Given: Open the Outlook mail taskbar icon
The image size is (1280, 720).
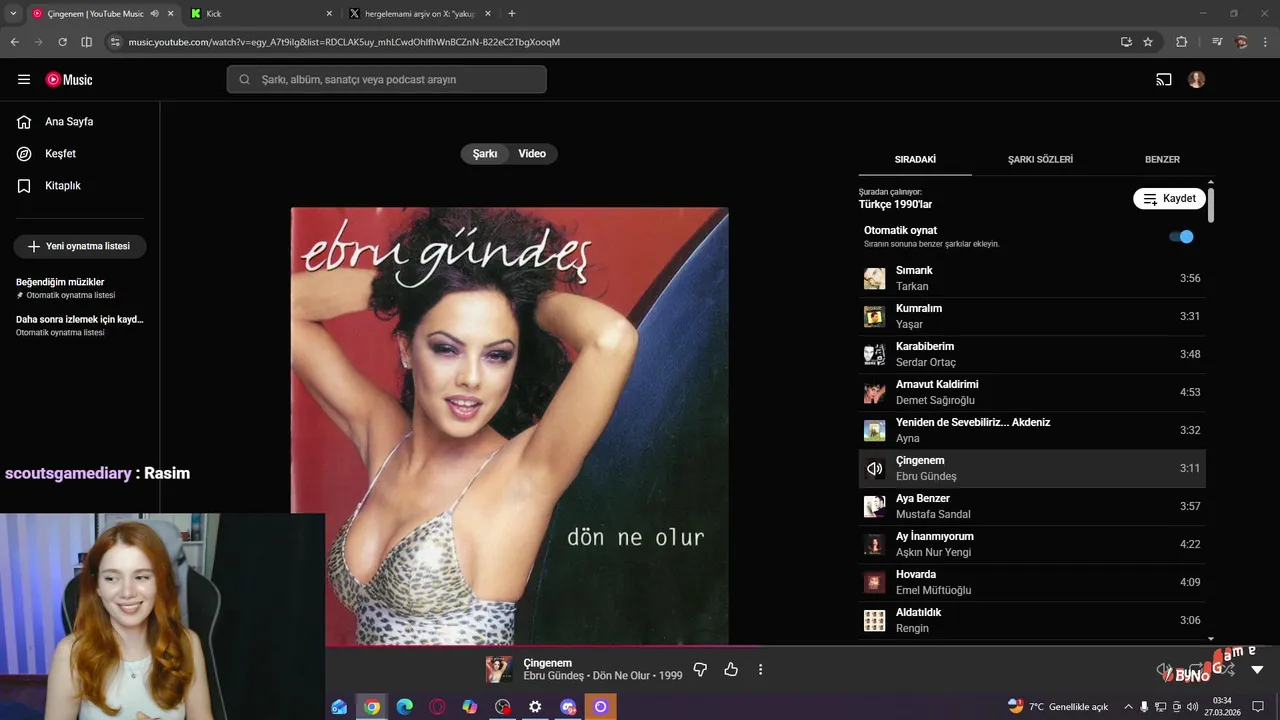Looking at the screenshot, I should [339, 707].
